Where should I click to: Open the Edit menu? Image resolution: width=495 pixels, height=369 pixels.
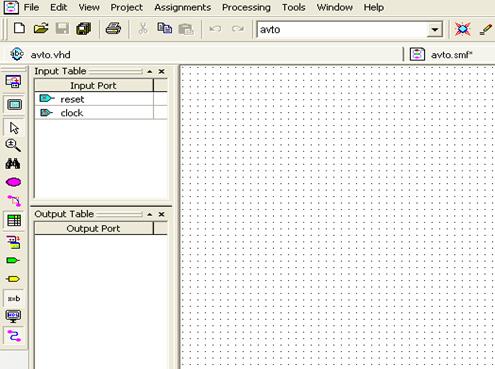tap(58, 7)
